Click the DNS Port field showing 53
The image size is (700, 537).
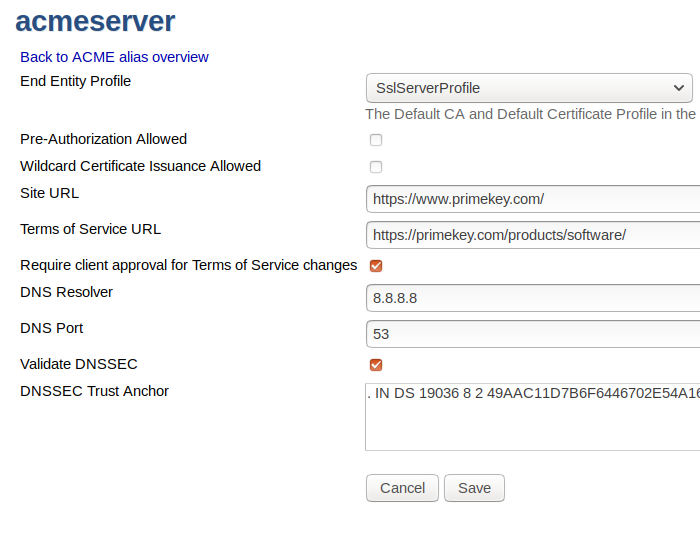click(532, 334)
